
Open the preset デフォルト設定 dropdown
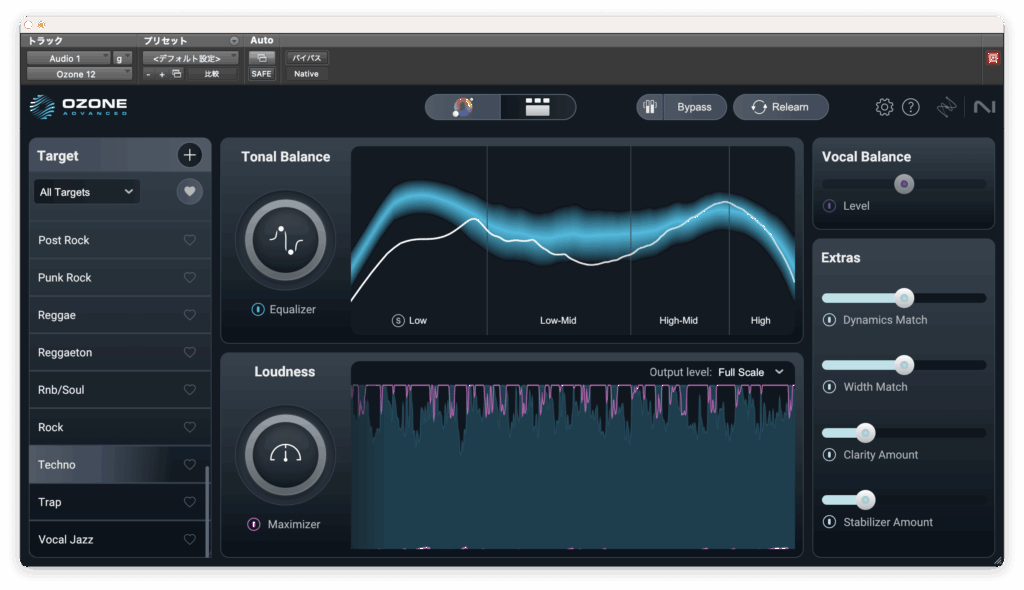(190, 58)
